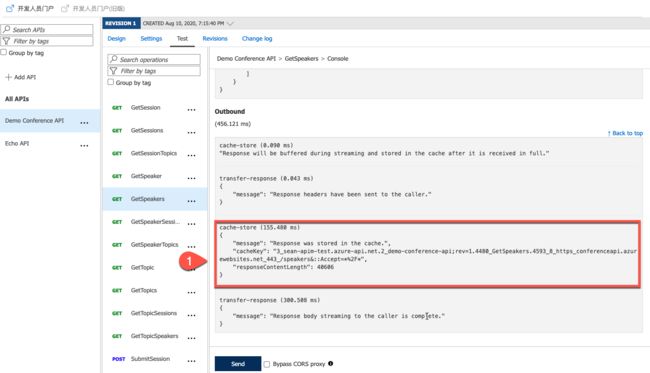Enable the Bypass CORS proxy checkbox
The width and height of the screenshot is (650, 373).
pos(267,364)
